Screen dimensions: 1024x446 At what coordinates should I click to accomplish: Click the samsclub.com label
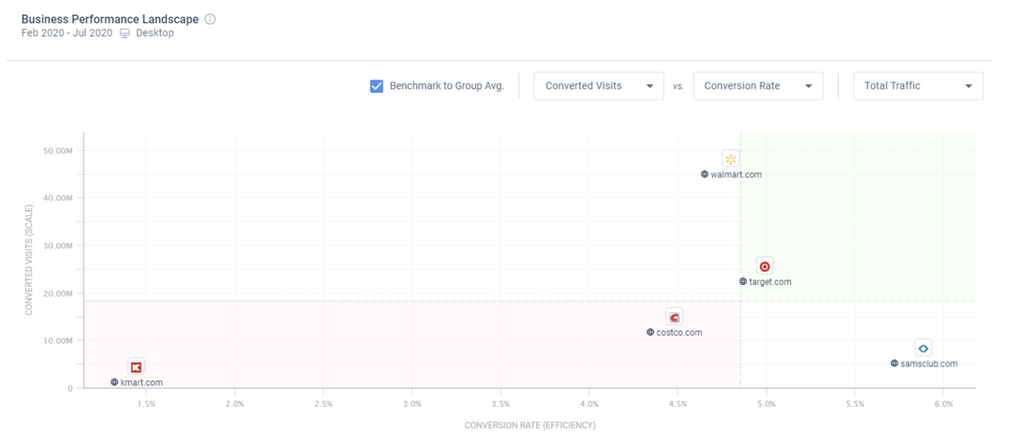coord(929,364)
